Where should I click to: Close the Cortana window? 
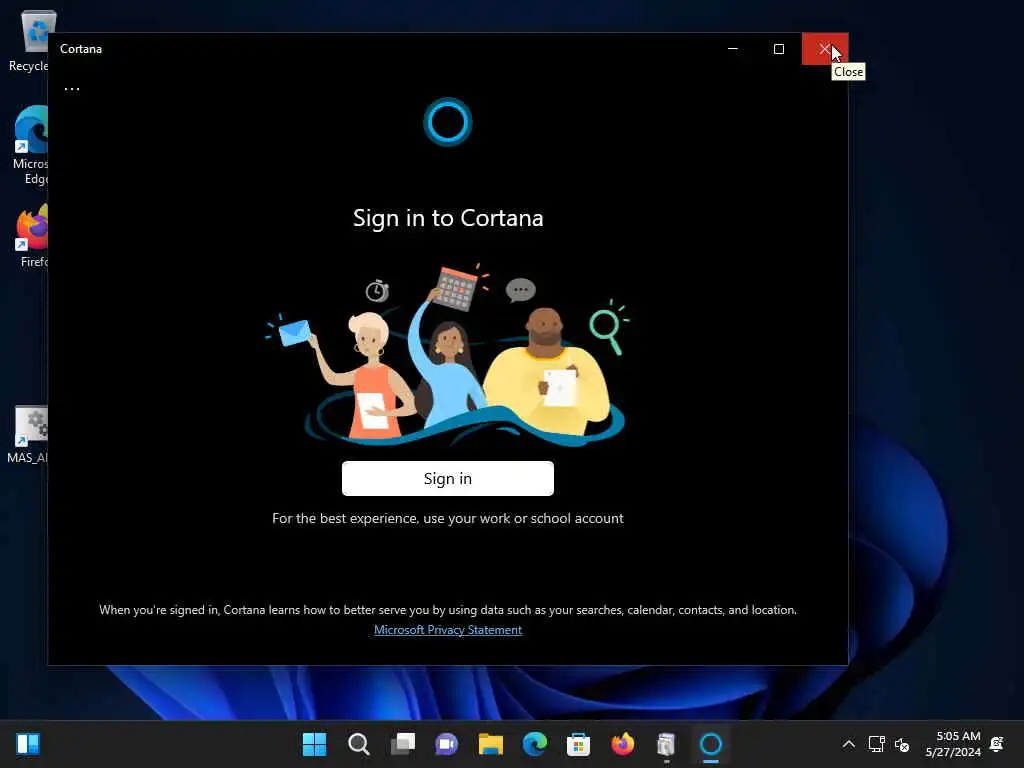pyautogui.click(x=825, y=49)
